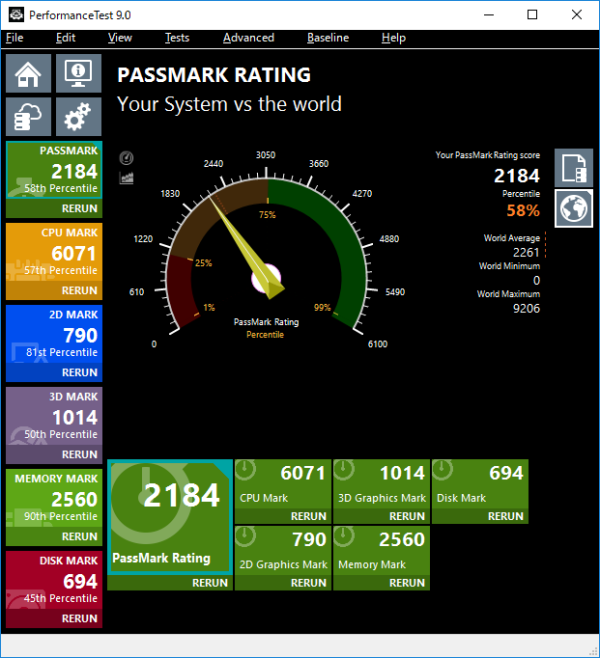Click clock icon on CPU Mark tile
Viewport: 600px width, 658px height.
(246, 470)
